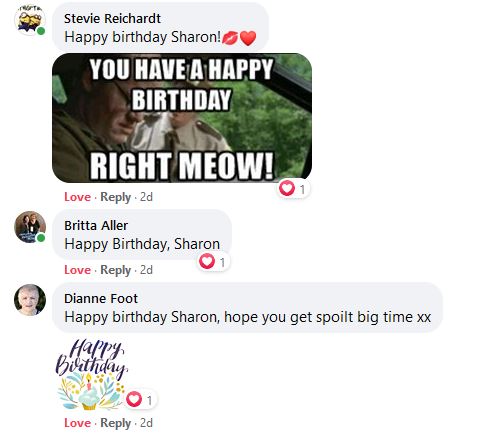Screen dimensions: 498x435
Task: Open Stevie Reichardt's name link
Action: pos(112,19)
